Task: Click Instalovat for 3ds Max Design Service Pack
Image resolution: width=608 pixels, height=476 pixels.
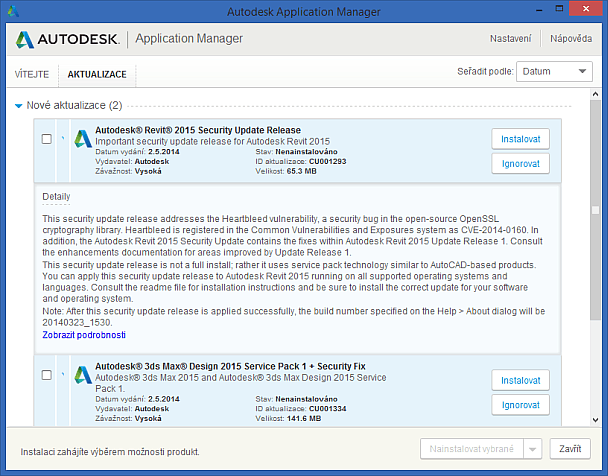Action: (x=520, y=380)
